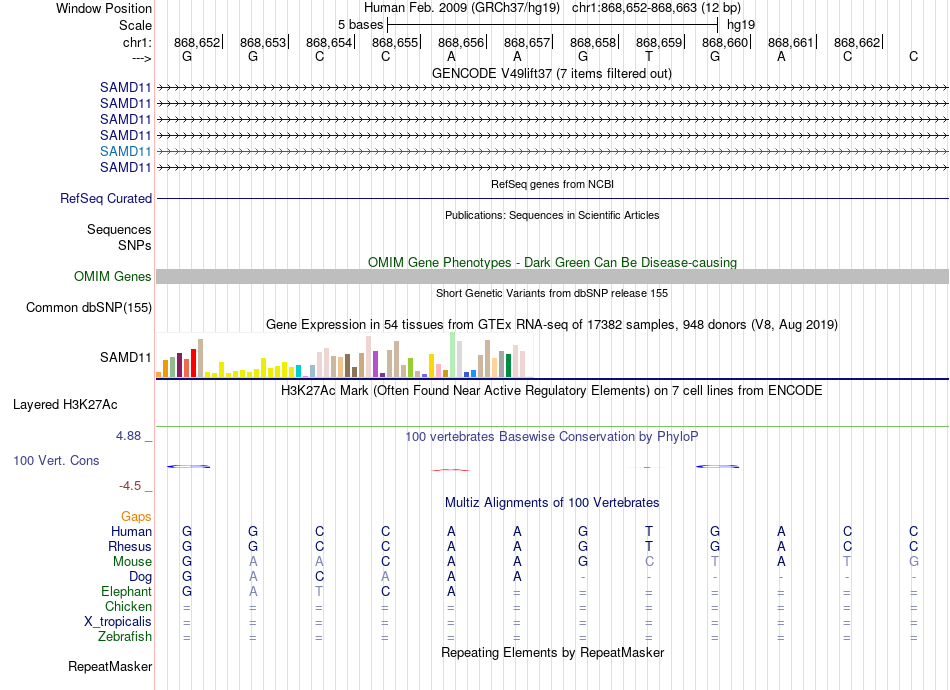
Task: Click the 4.88 PhyloP upper scale value
Action: [128, 436]
